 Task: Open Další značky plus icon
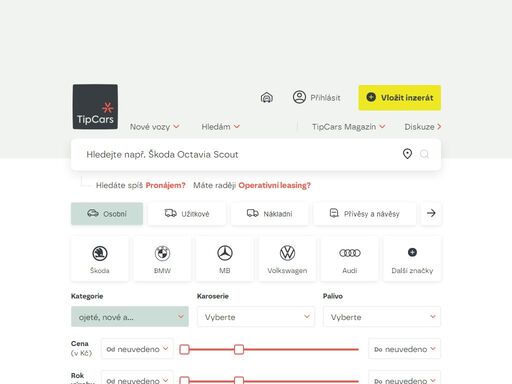click(x=412, y=252)
